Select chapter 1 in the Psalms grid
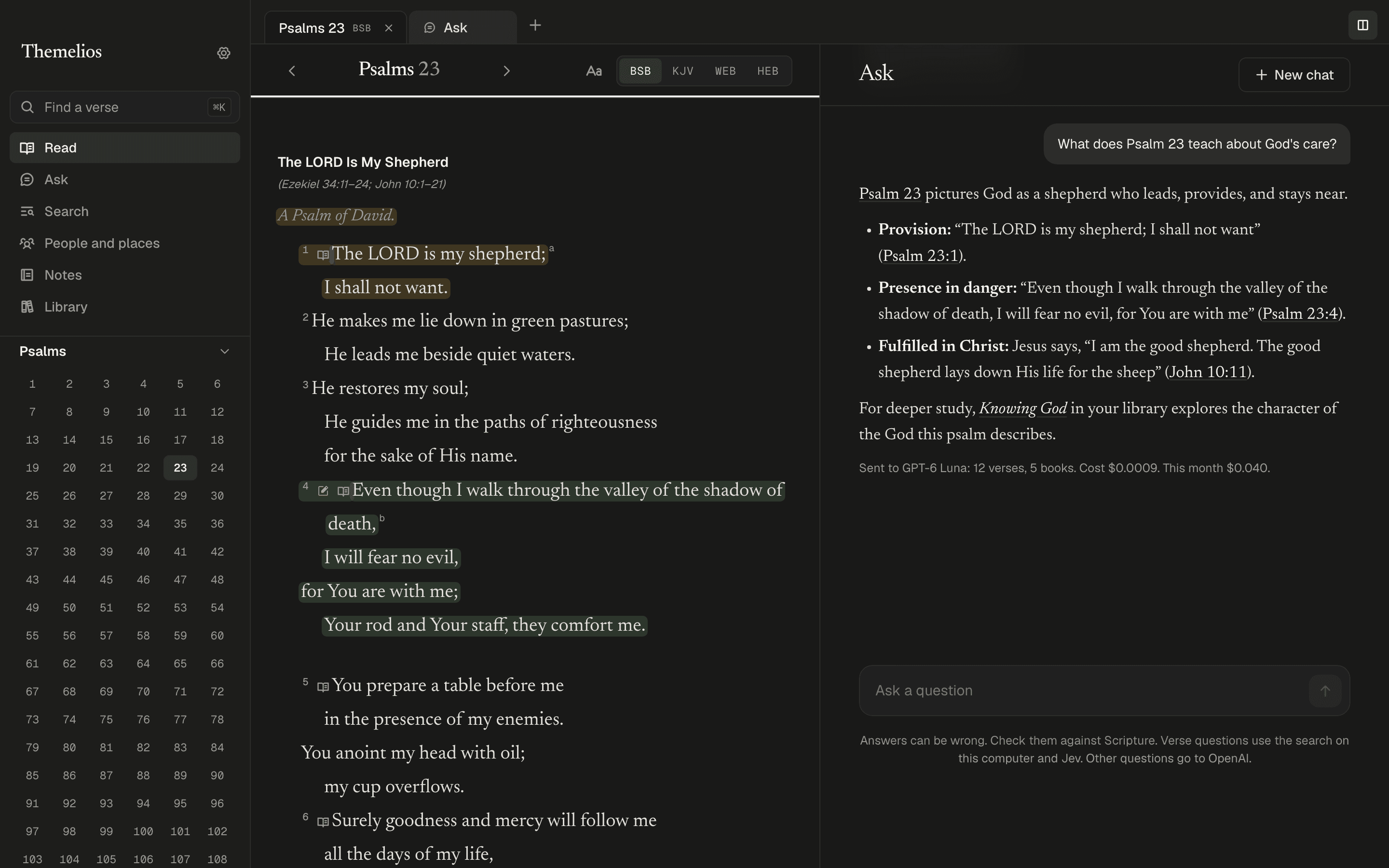Image resolution: width=1389 pixels, height=868 pixels. (x=32, y=384)
